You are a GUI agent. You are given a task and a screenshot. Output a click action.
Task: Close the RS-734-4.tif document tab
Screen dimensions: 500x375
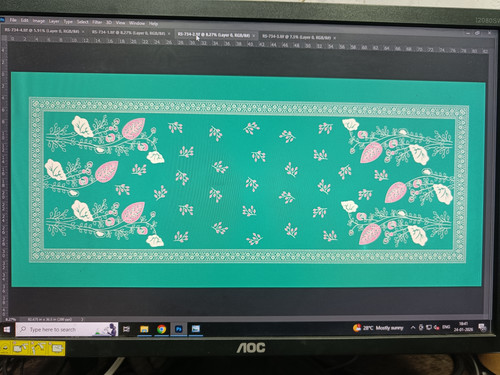(83, 32)
